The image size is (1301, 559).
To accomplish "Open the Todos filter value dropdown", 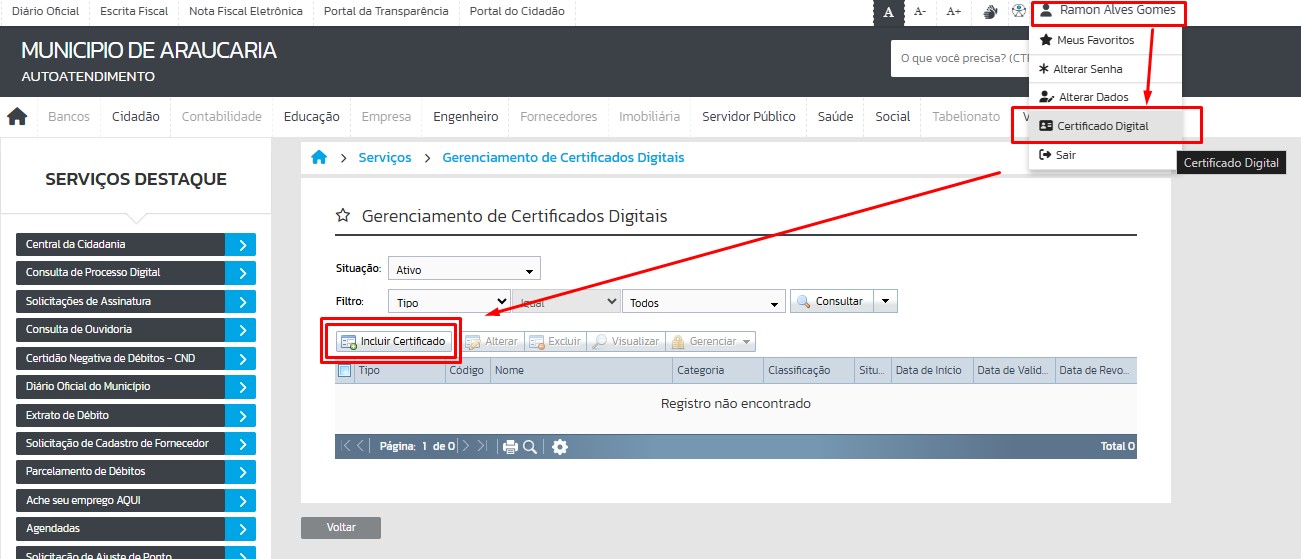I will tap(704, 302).
